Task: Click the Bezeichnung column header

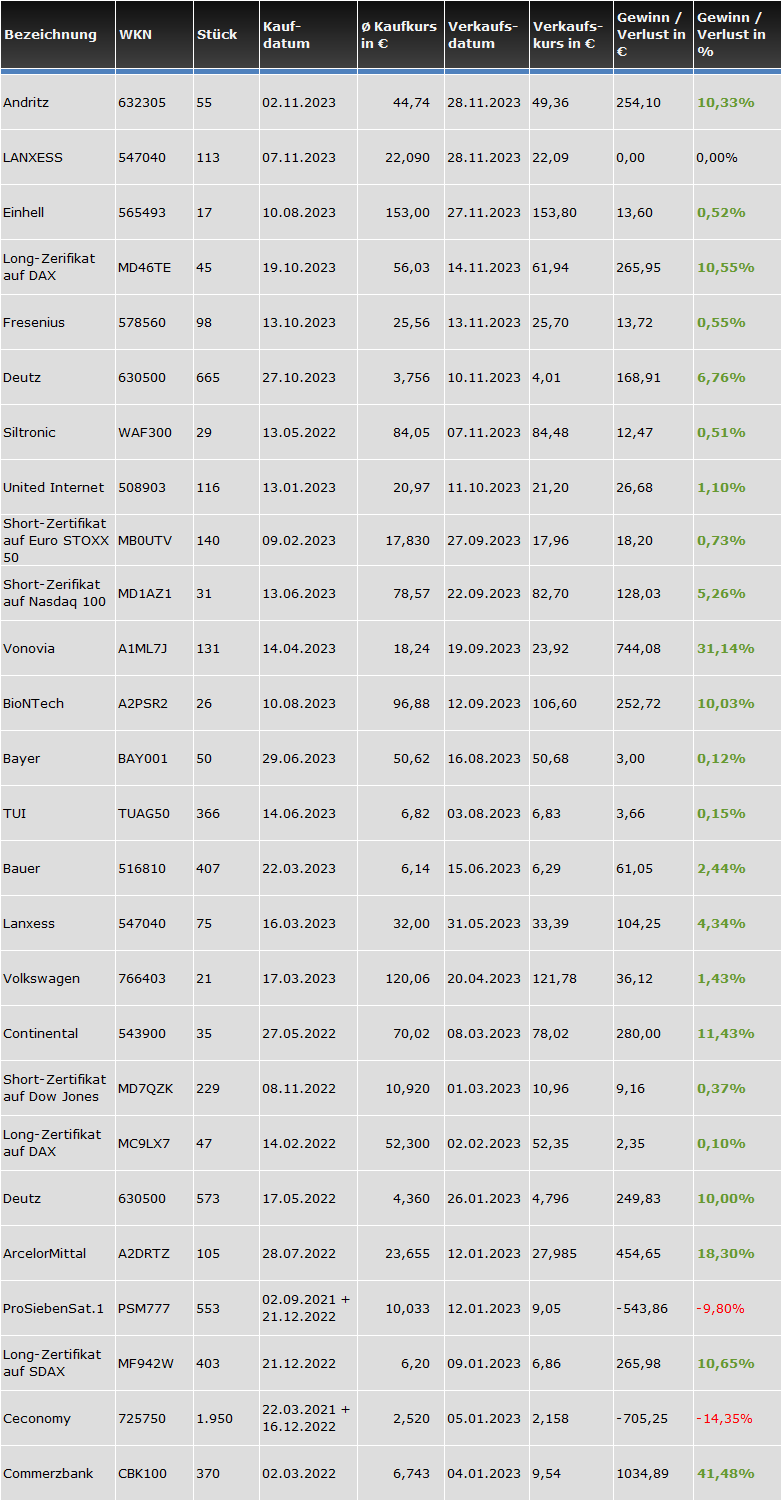Action: pyautogui.click(x=50, y=34)
